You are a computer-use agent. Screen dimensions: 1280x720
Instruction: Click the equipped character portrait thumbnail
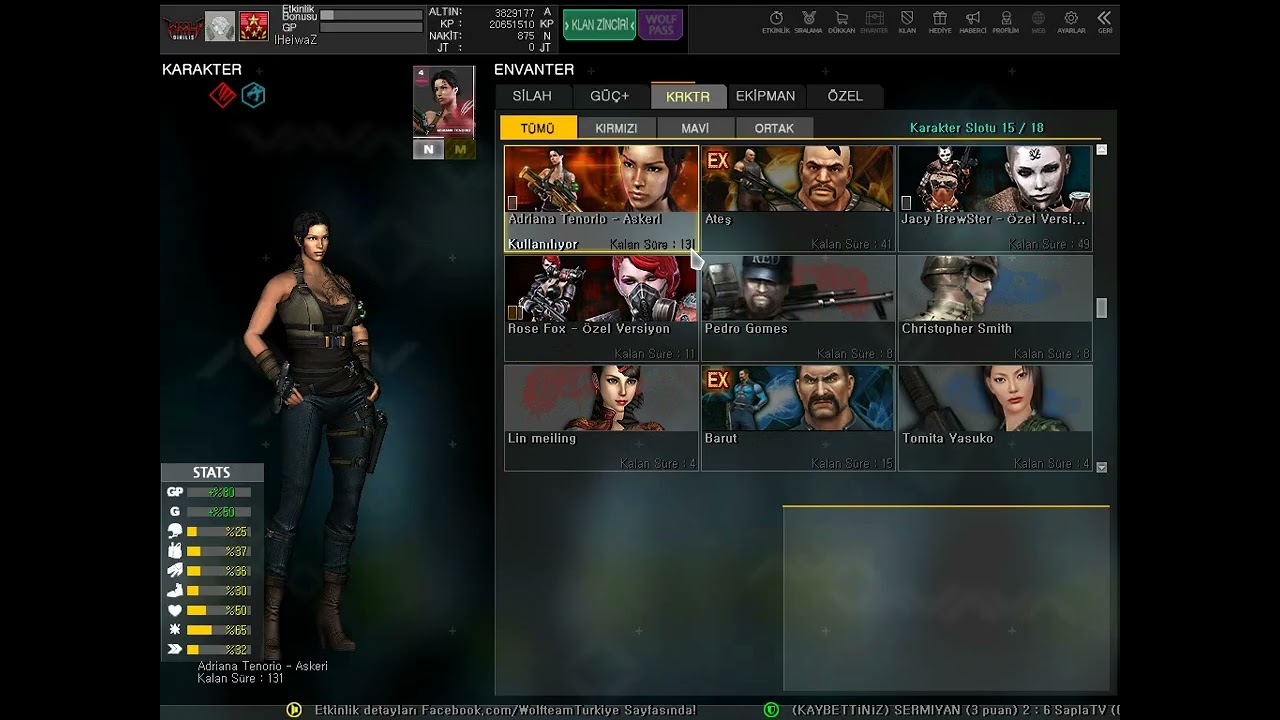pos(444,101)
